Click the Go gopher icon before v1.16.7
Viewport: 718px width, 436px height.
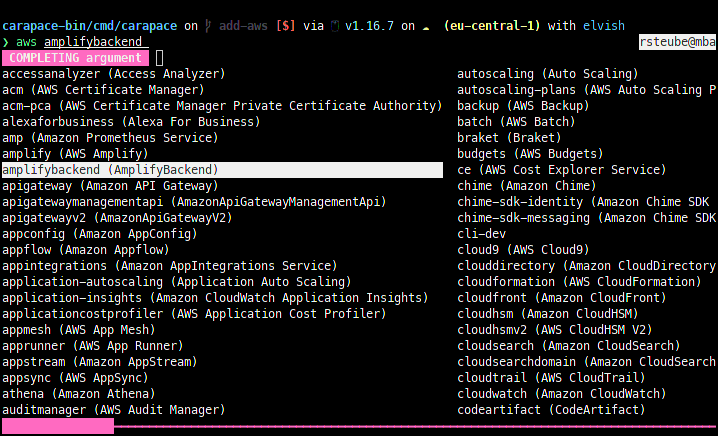click(x=335, y=26)
